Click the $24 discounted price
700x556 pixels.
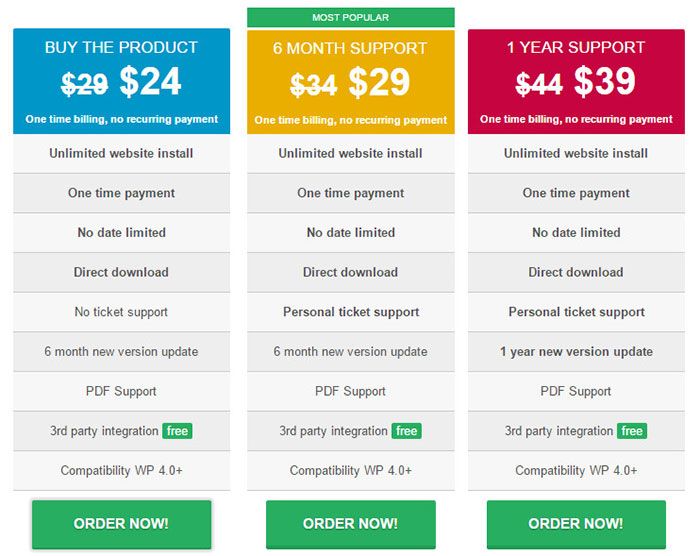(x=150, y=83)
